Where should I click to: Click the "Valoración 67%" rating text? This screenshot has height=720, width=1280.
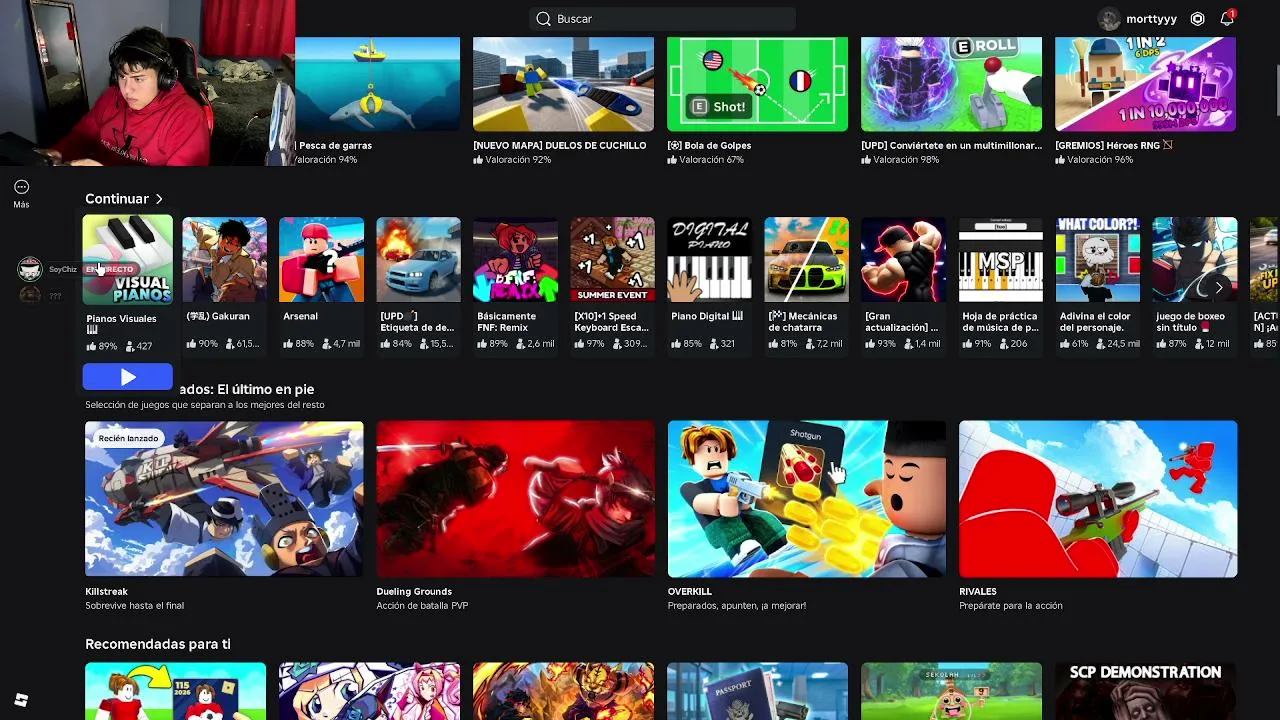[x=712, y=160]
